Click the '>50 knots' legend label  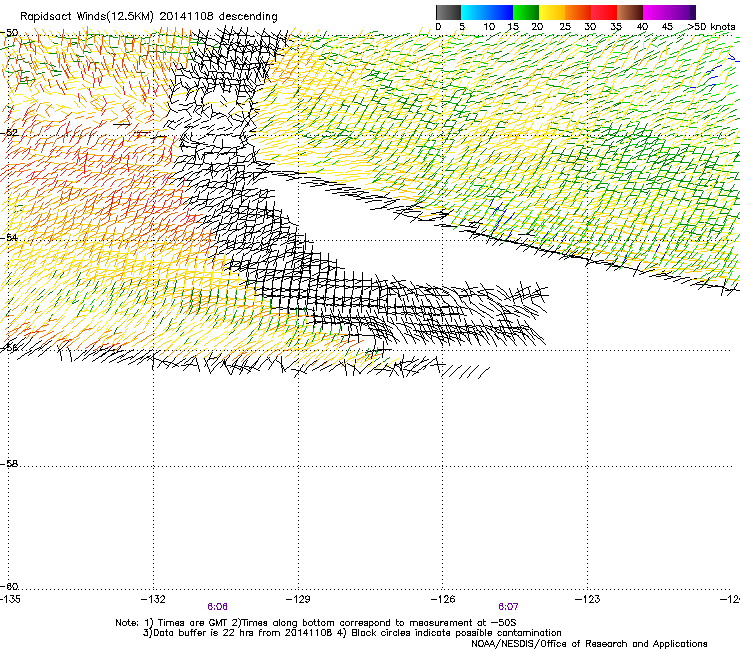coord(711,27)
